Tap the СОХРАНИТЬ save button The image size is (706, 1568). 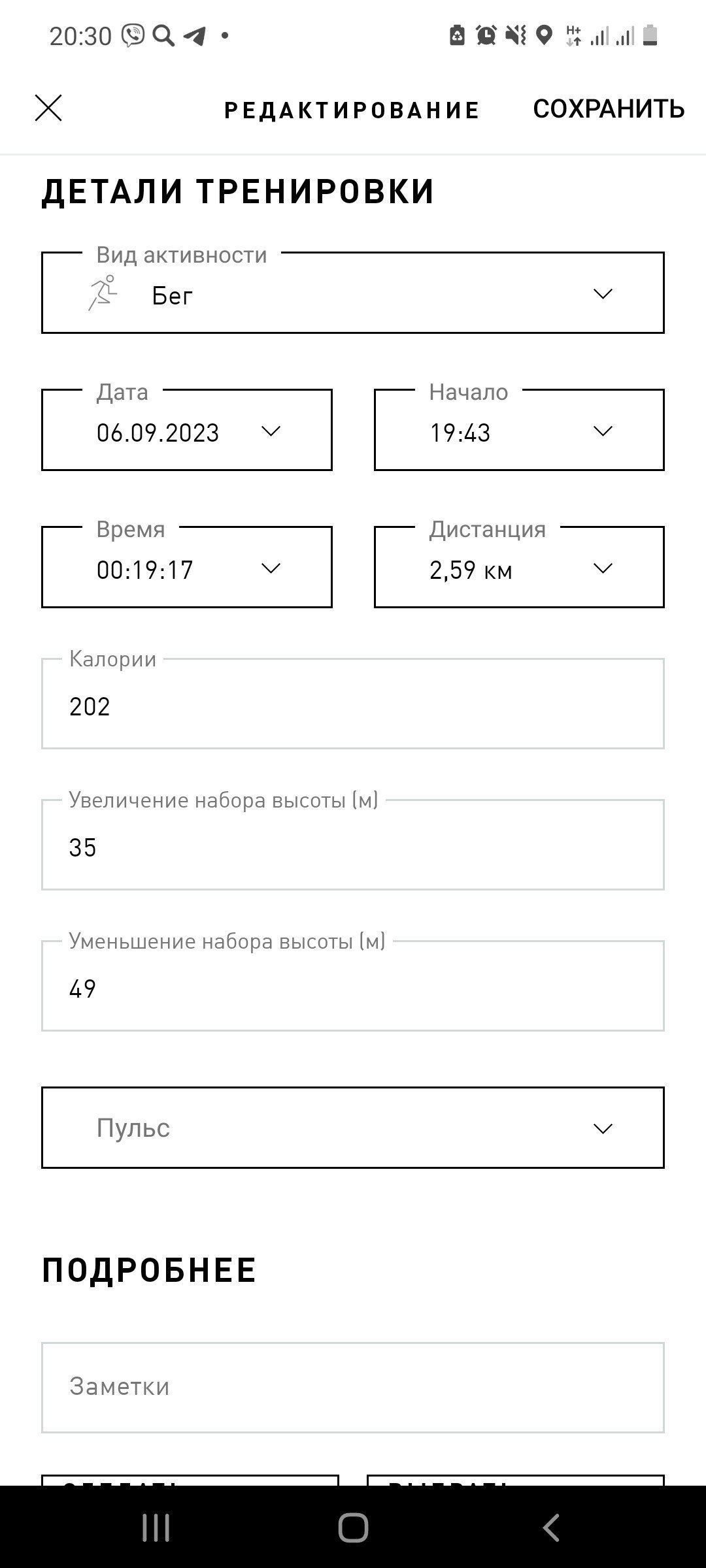[609, 109]
